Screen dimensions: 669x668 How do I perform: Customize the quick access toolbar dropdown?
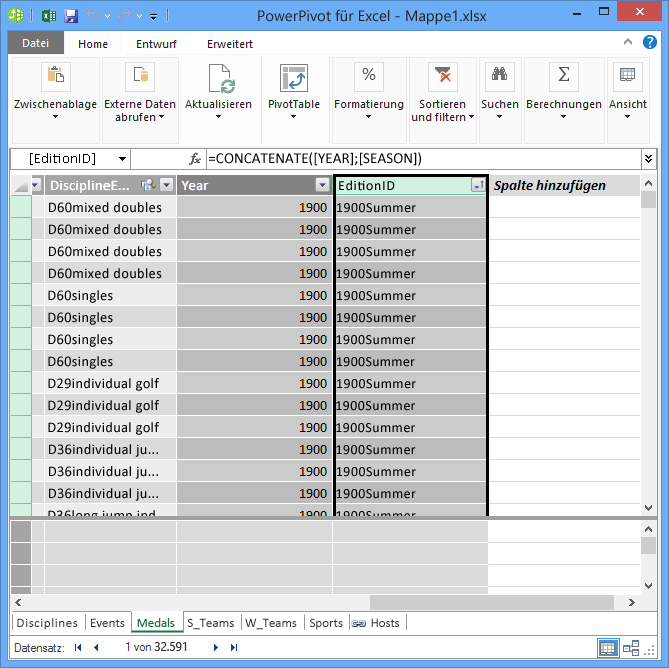tap(154, 17)
